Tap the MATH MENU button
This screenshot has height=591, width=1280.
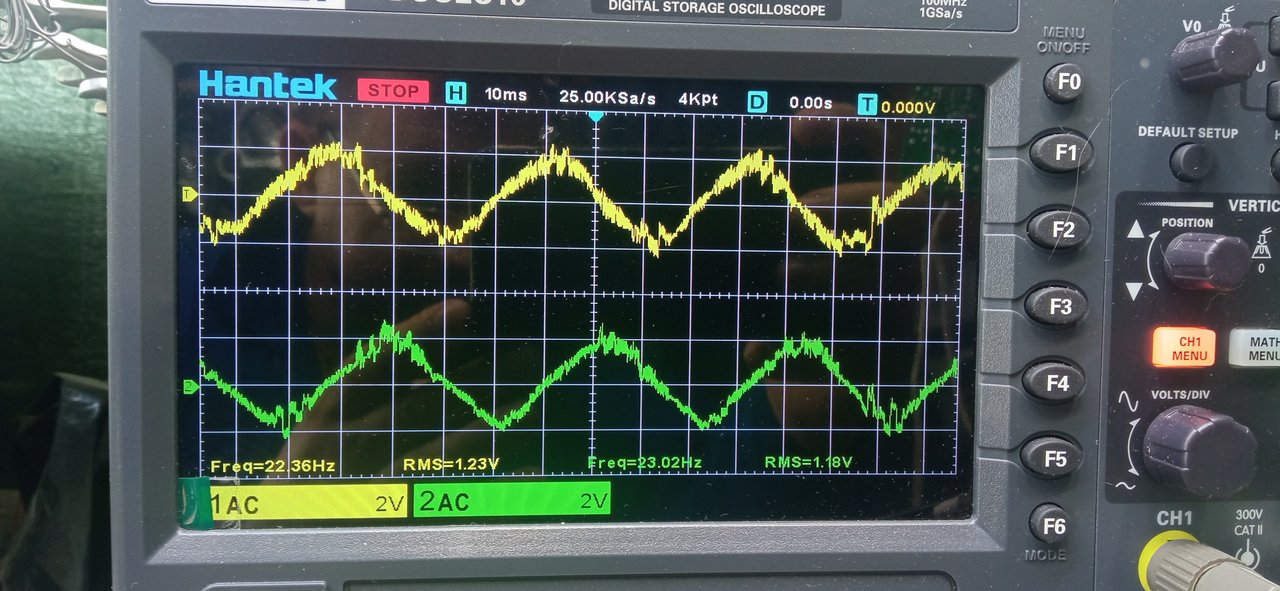pos(1257,347)
